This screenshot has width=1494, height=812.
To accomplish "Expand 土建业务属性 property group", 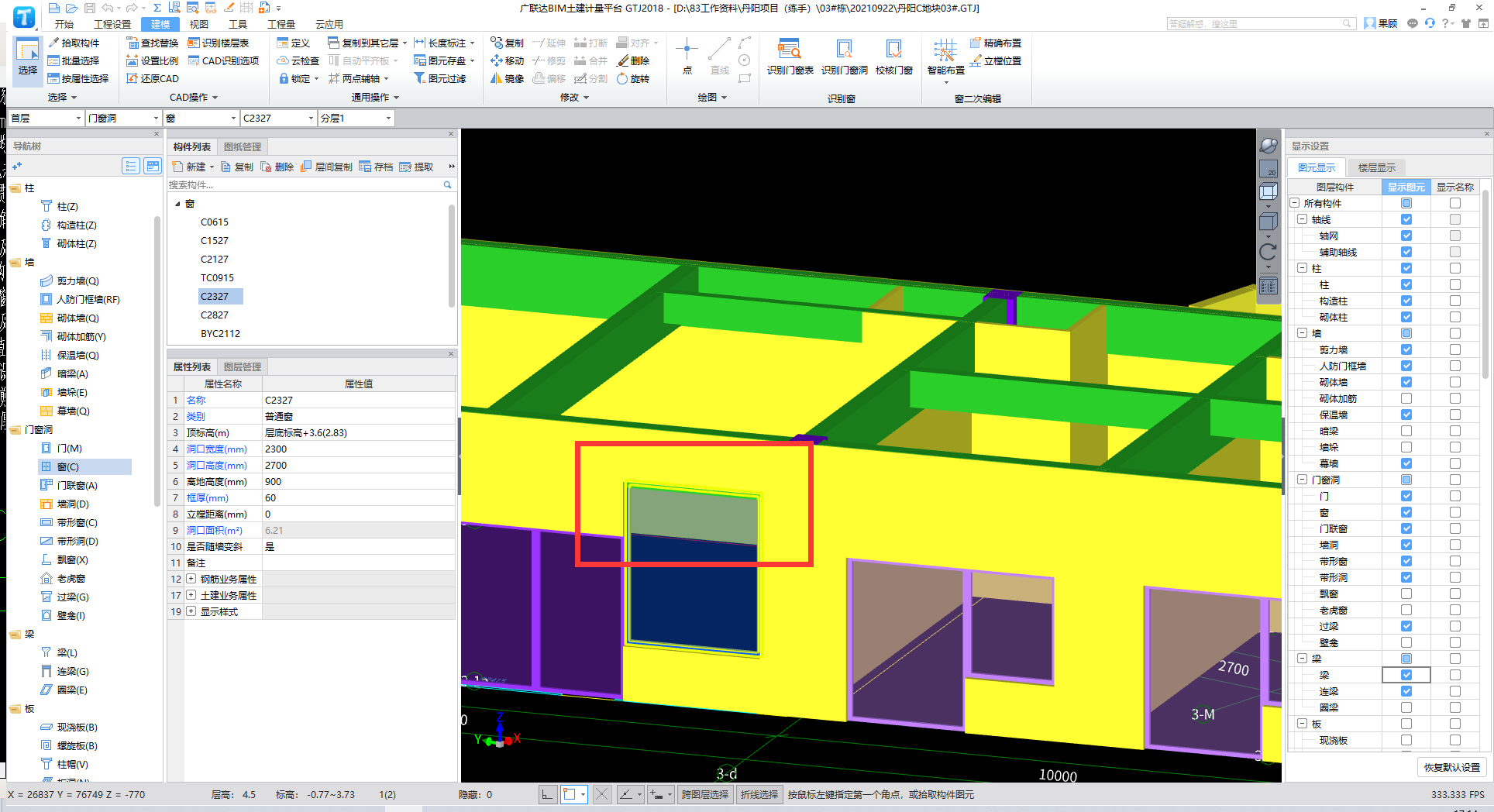I will (x=191, y=595).
